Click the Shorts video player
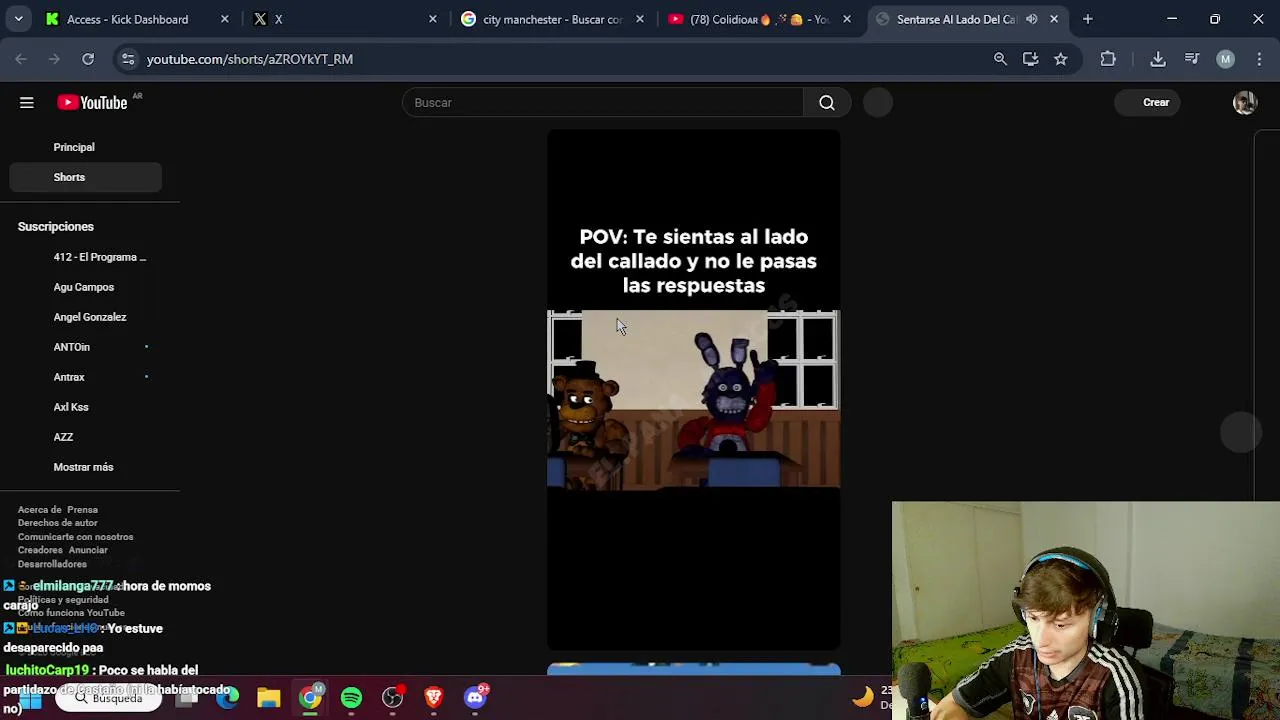 click(x=693, y=390)
